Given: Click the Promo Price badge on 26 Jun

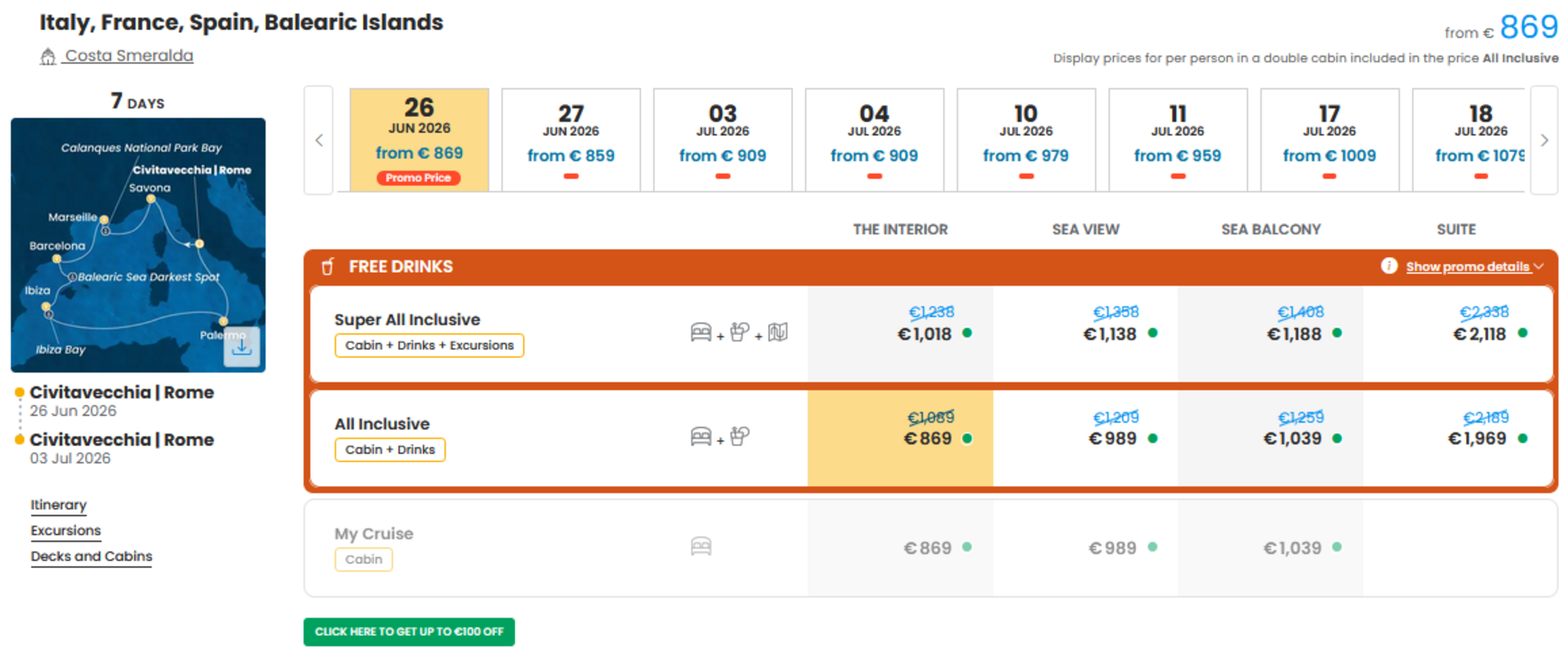Looking at the screenshot, I should 418,178.
